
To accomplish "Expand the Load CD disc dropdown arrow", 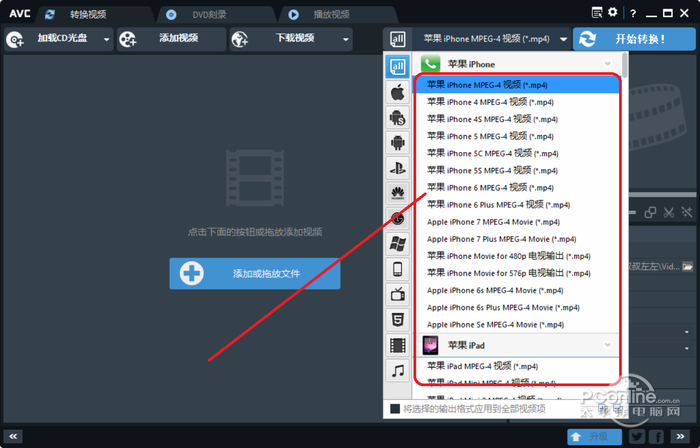I will pyautogui.click(x=106, y=39).
